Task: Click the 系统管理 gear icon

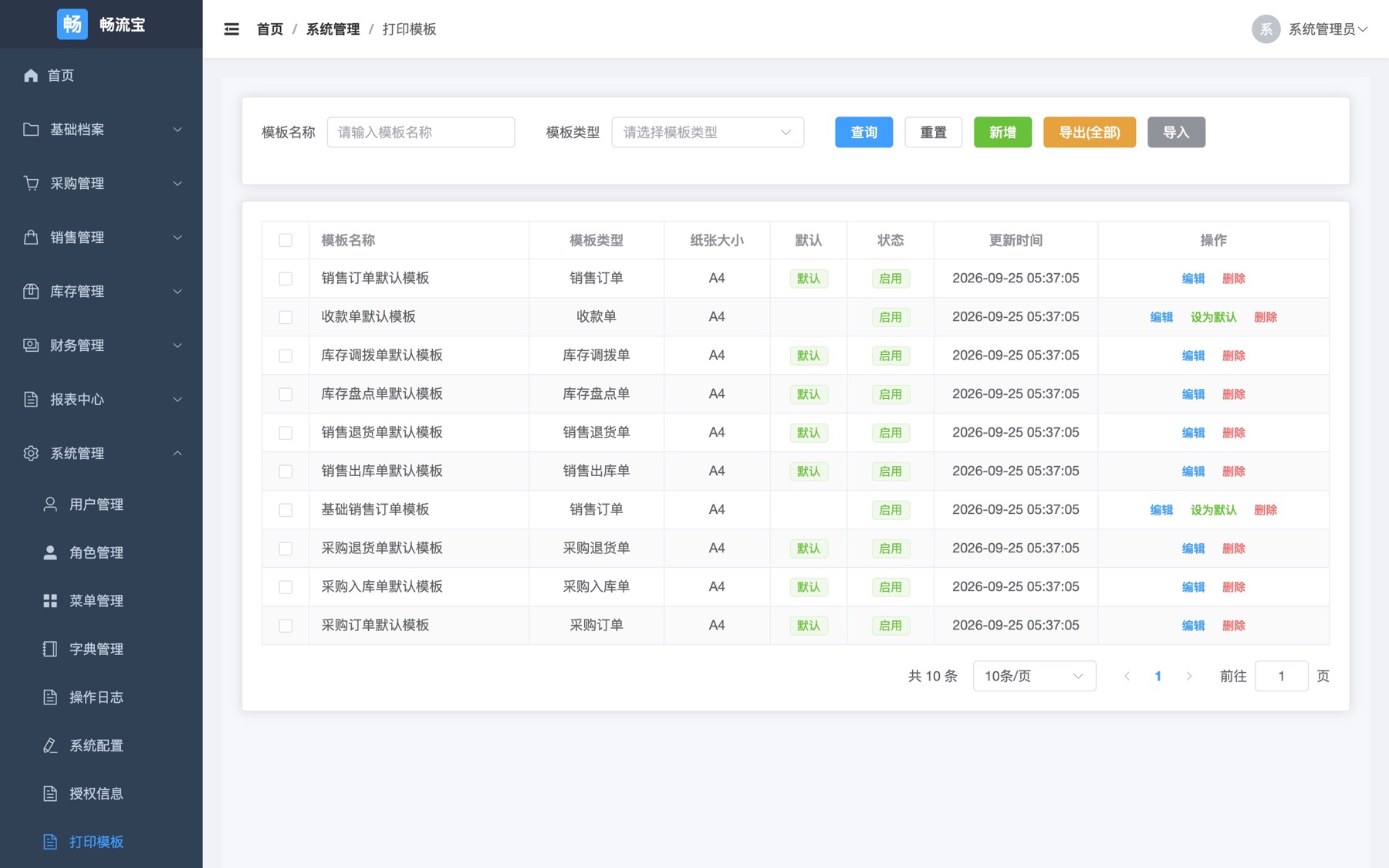Action: click(31, 453)
